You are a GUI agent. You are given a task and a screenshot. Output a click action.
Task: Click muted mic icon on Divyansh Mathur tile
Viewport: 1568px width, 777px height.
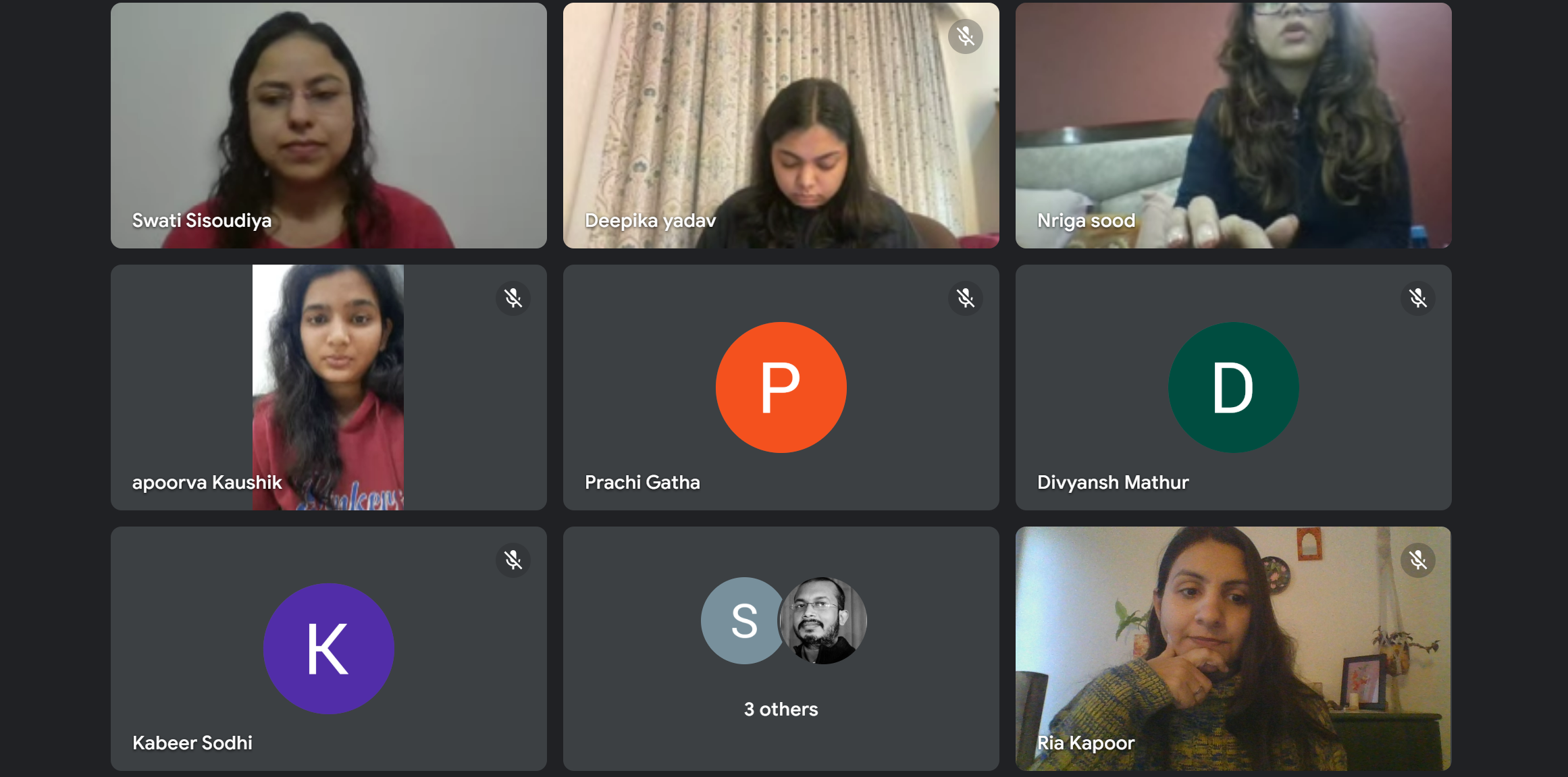tap(1417, 298)
